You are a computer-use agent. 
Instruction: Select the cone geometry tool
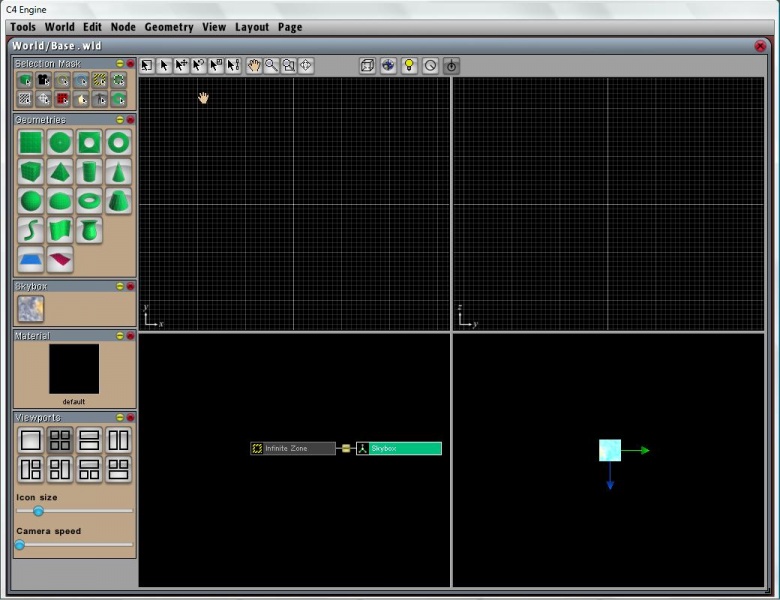coord(118,172)
